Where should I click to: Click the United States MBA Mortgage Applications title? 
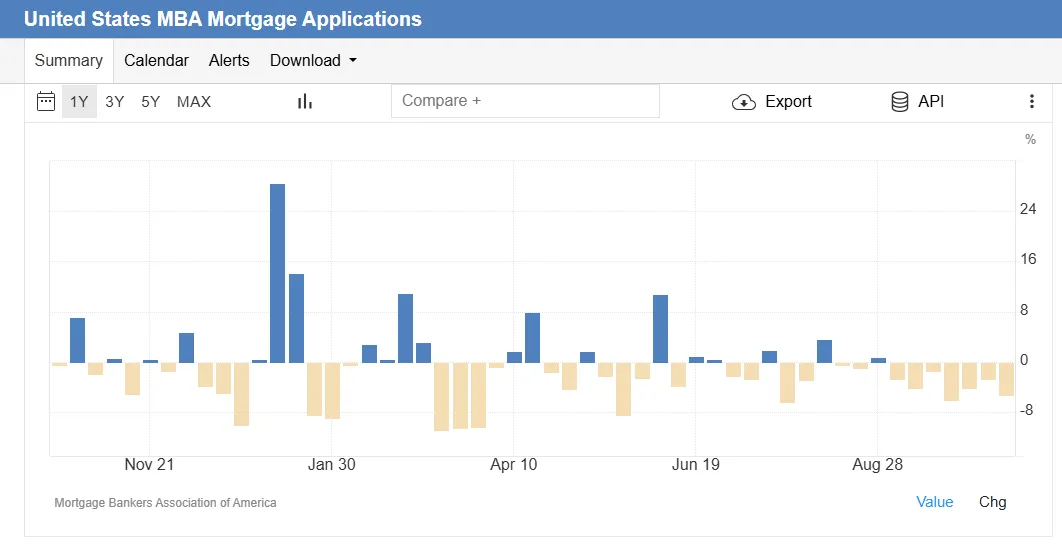(x=223, y=19)
